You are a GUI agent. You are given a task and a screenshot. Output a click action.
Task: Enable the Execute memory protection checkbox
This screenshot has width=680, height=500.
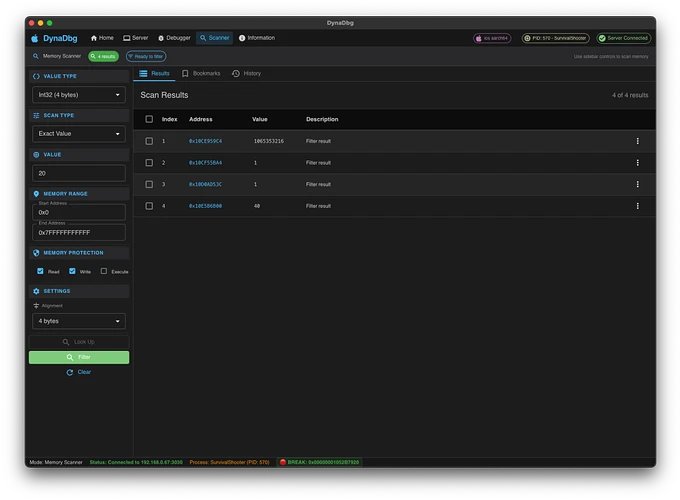click(104, 271)
